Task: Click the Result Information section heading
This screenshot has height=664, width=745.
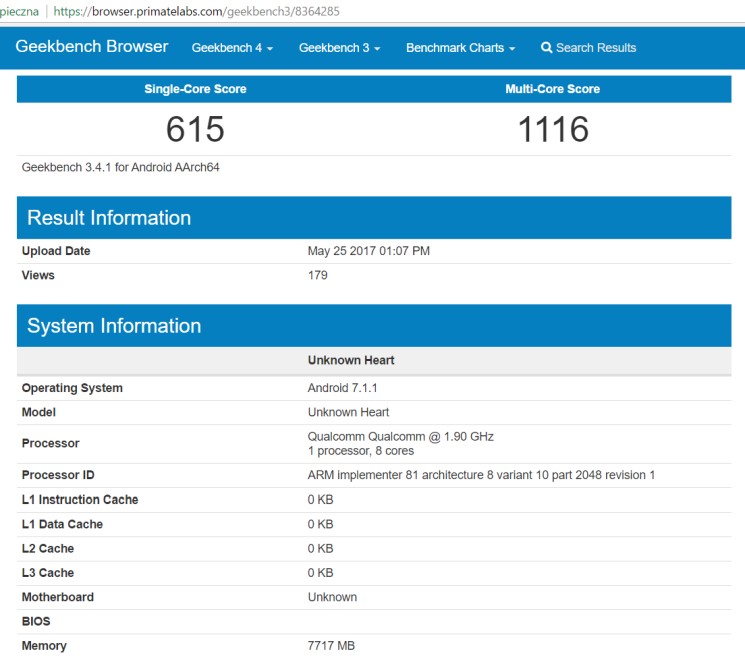Action: tap(109, 218)
